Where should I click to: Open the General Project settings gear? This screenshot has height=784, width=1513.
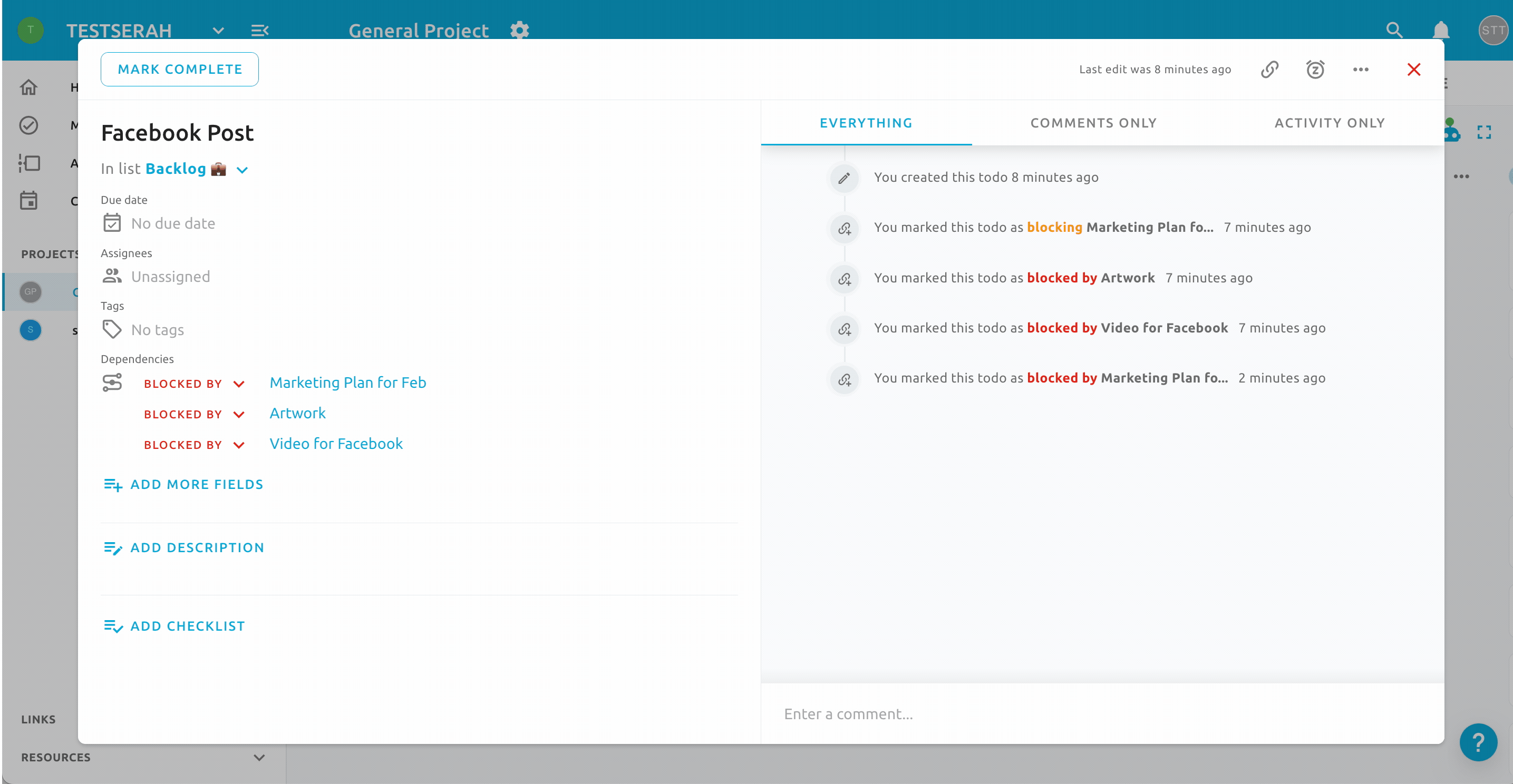pyautogui.click(x=519, y=30)
